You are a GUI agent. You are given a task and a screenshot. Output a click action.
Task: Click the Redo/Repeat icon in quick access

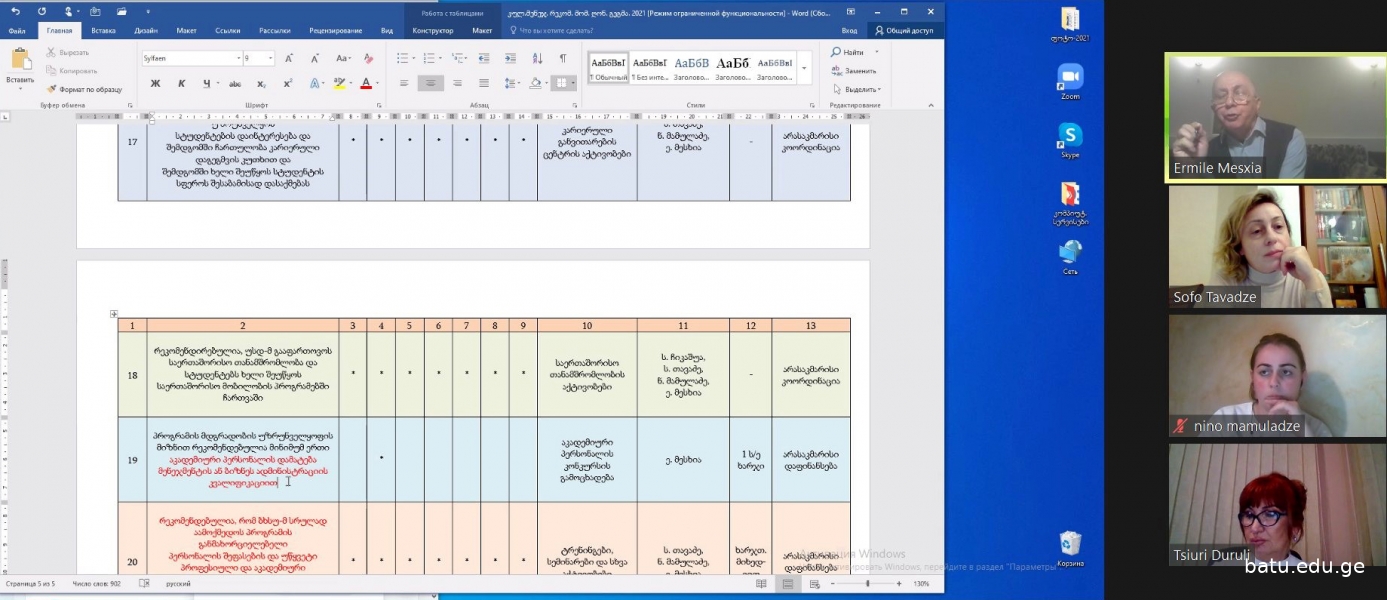click(42, 12)
